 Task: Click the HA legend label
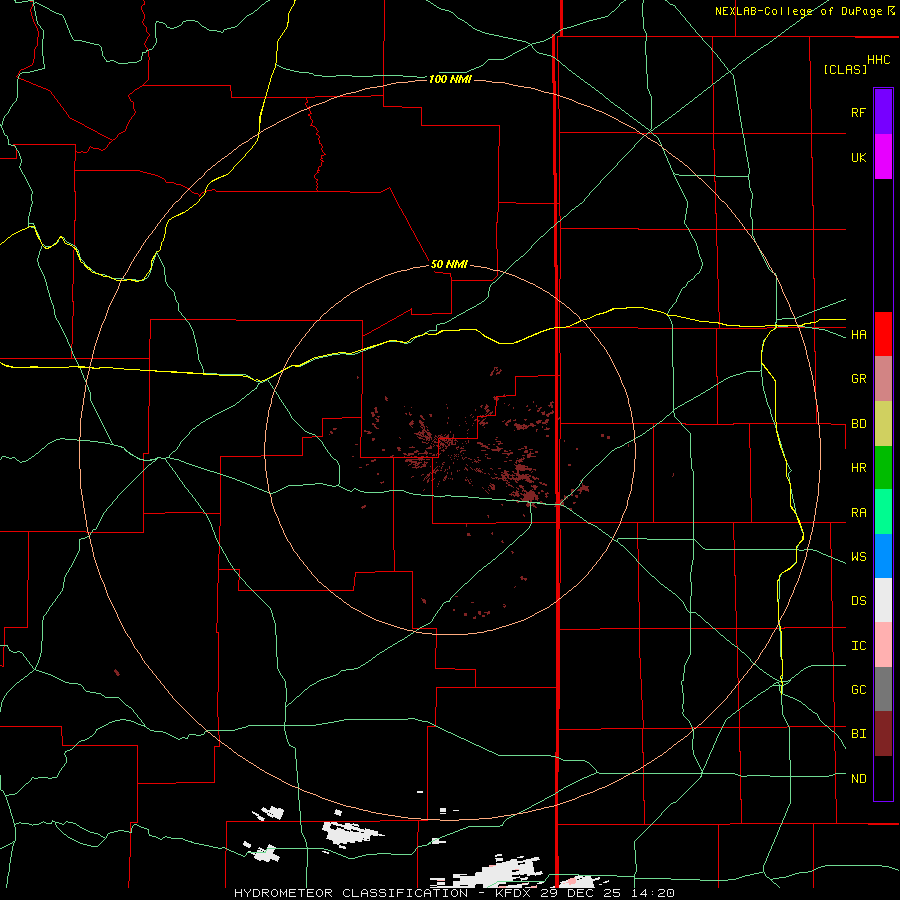point(858,335)
